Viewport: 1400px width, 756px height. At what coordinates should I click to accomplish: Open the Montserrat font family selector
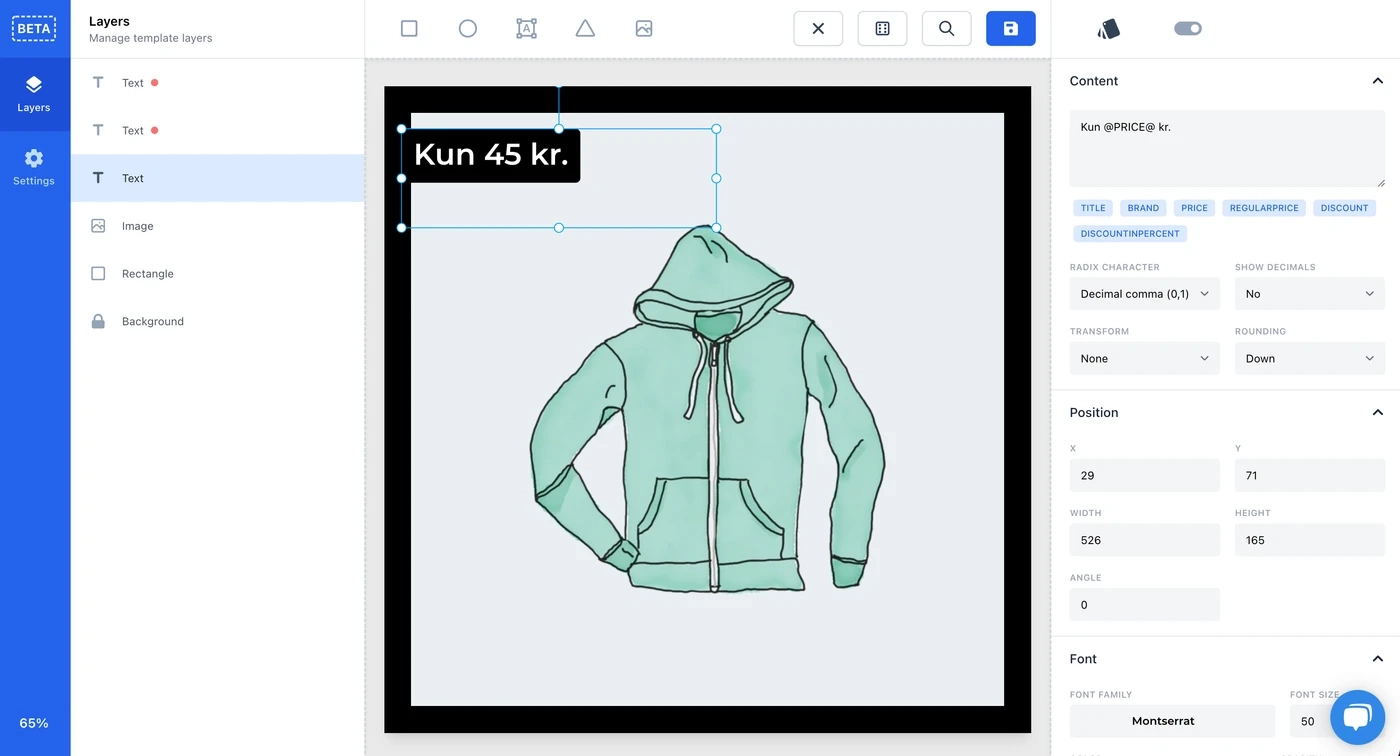1172,721
